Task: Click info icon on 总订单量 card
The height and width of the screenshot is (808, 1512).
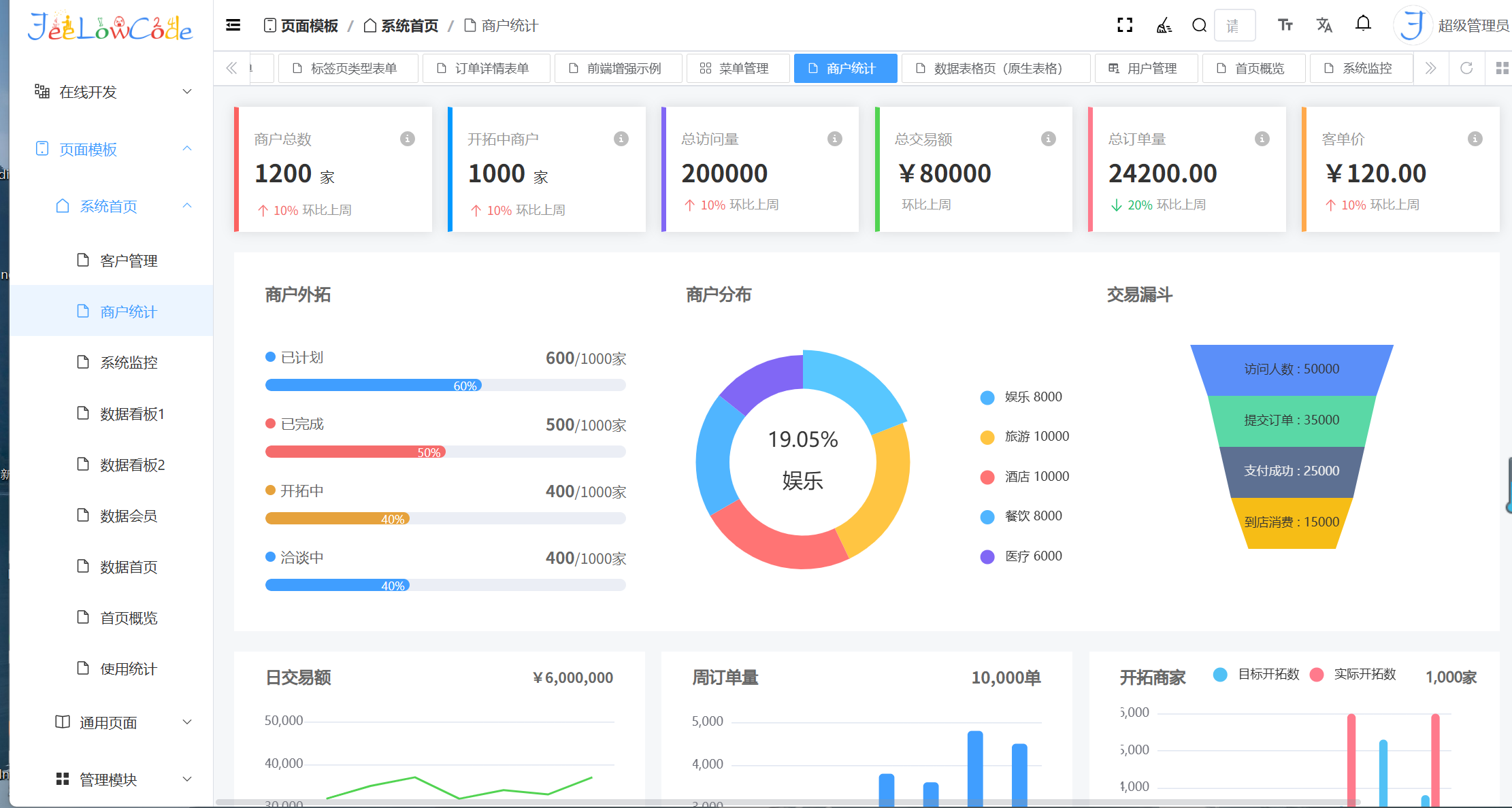Action: 1262,139
